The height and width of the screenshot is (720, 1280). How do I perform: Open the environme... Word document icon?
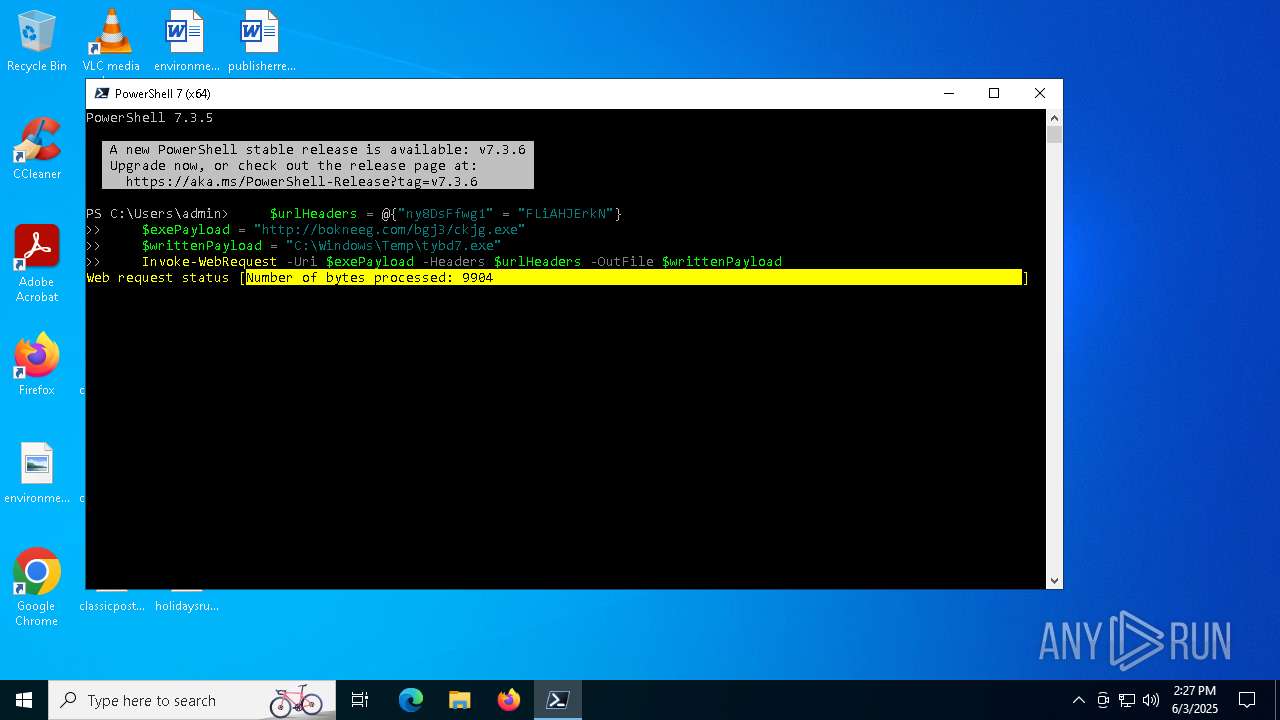(x=186, y=41)
